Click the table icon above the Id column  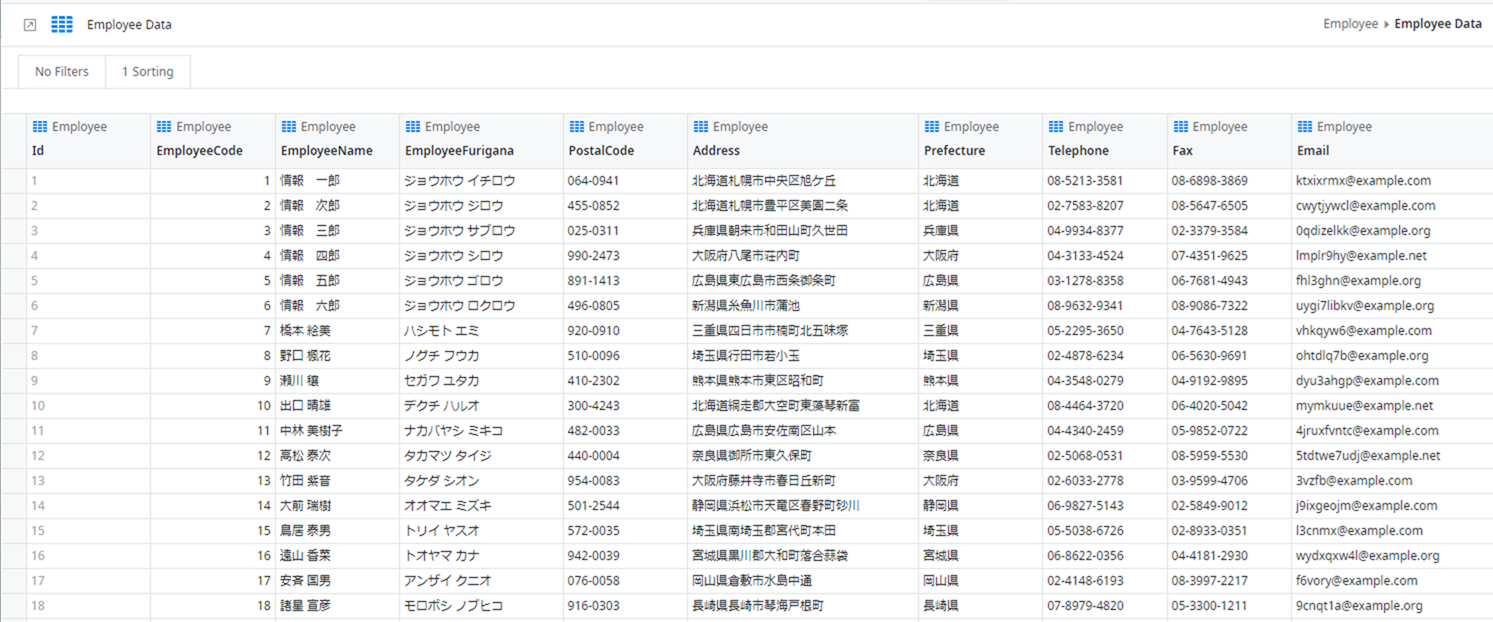pos(40,127)
